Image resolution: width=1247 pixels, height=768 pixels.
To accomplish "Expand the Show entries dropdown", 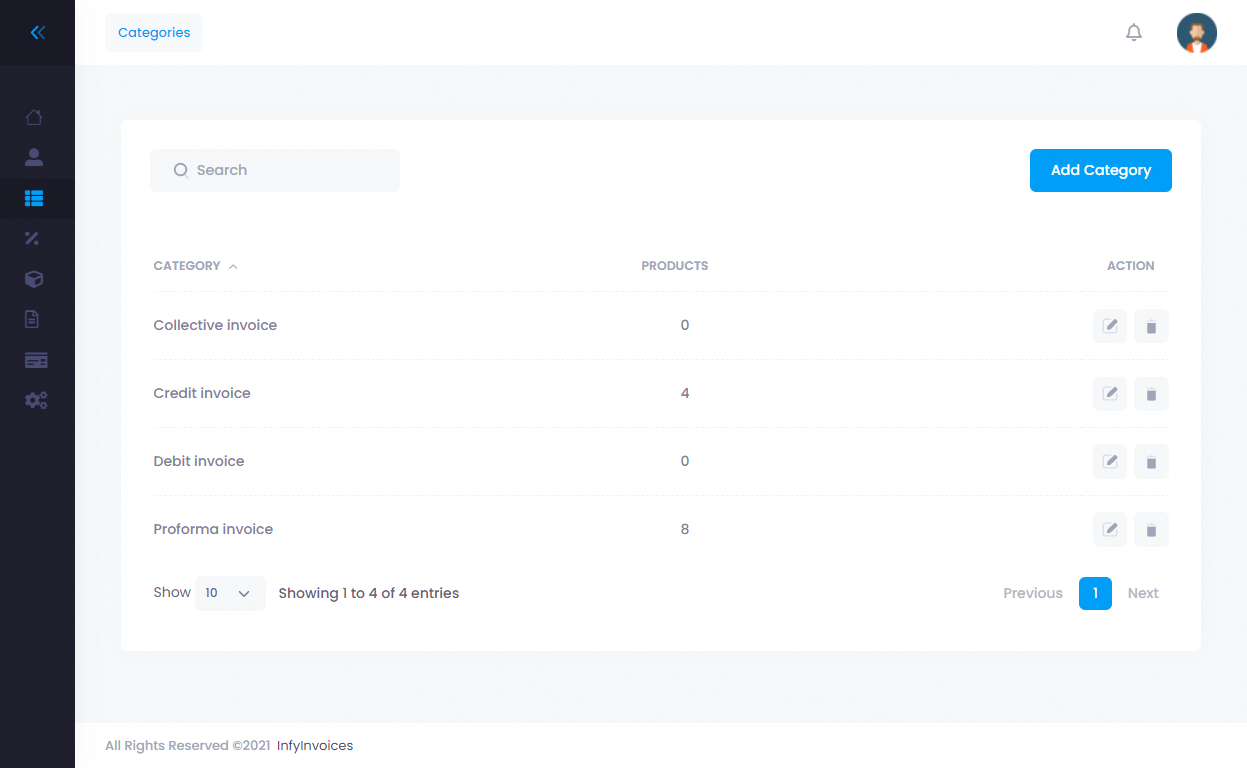I will point(230,593).
